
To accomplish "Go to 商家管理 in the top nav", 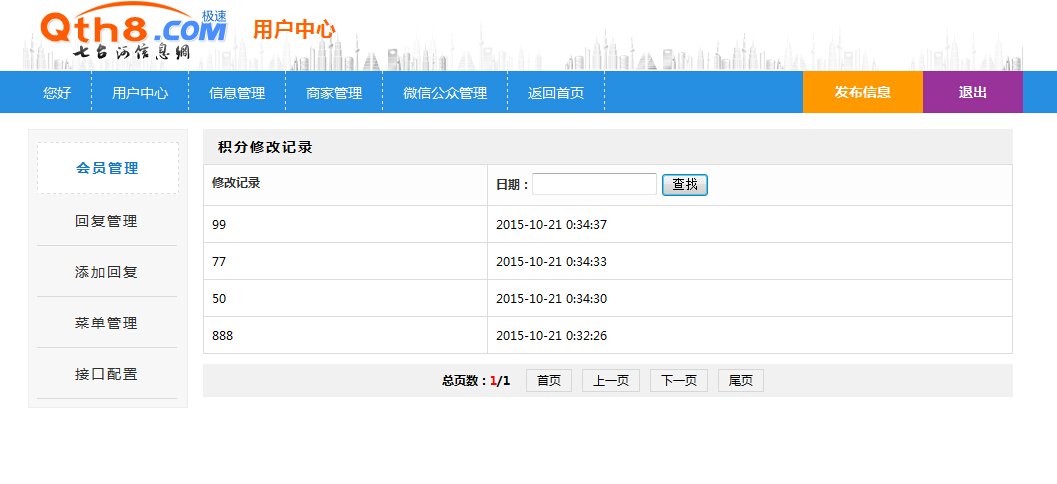I will [x=334, y=93].
